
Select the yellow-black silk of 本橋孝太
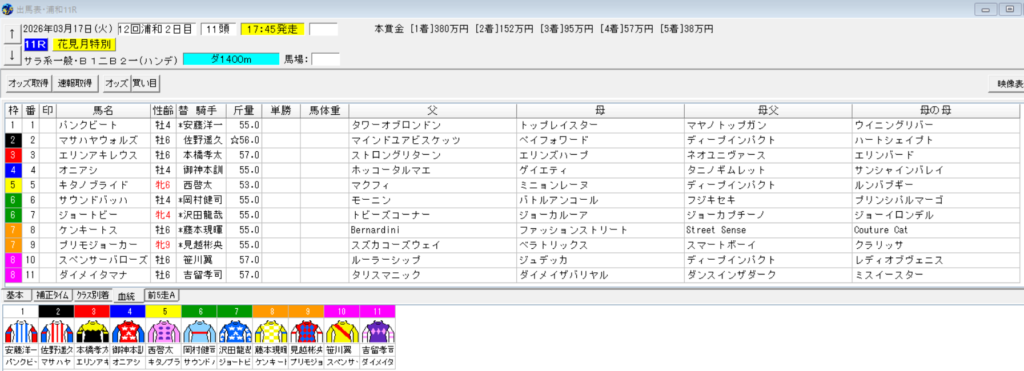coord(92,331)
